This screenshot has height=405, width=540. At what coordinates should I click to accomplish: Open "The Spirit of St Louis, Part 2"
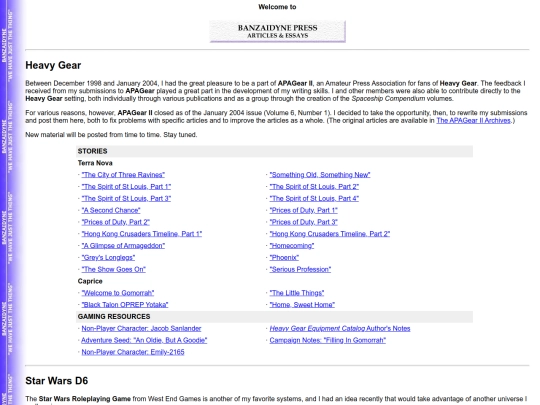(x=314, y=187)
